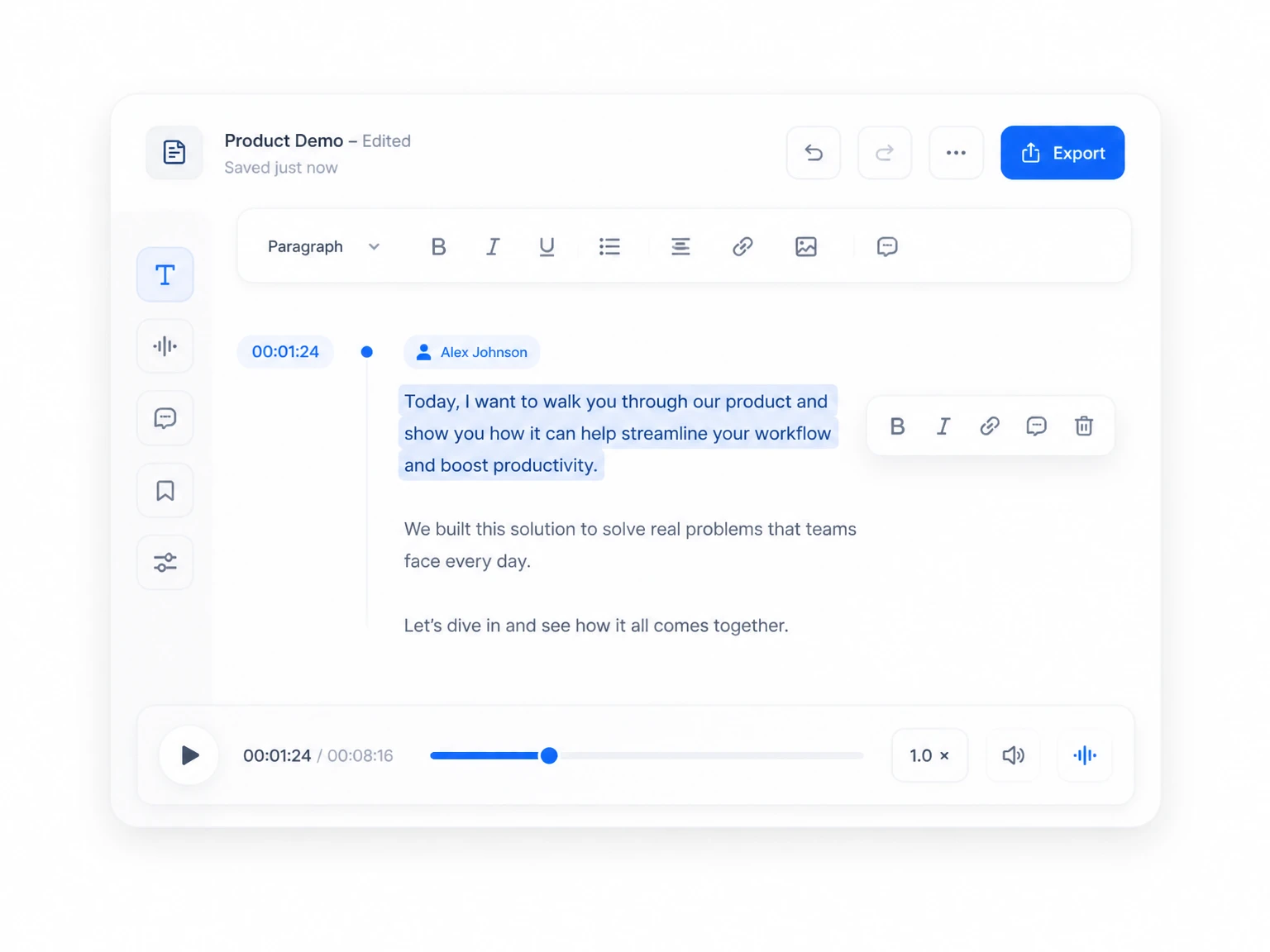Play the audio recording
The width and height of the screenshot is (1270, 952).
pos(189,755)
